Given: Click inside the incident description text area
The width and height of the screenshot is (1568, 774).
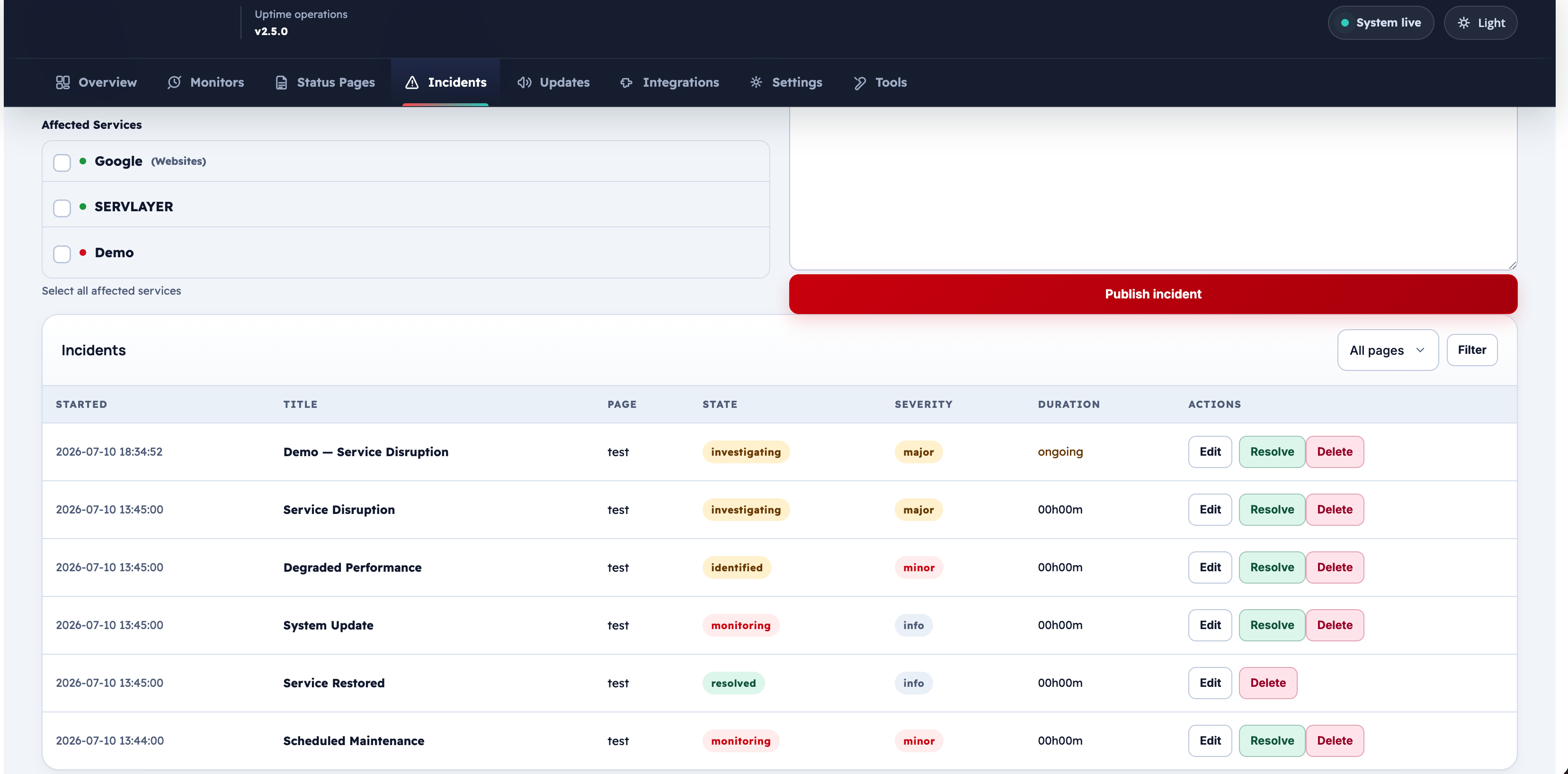Looking at the screenshot, I should pos(1153,189).
